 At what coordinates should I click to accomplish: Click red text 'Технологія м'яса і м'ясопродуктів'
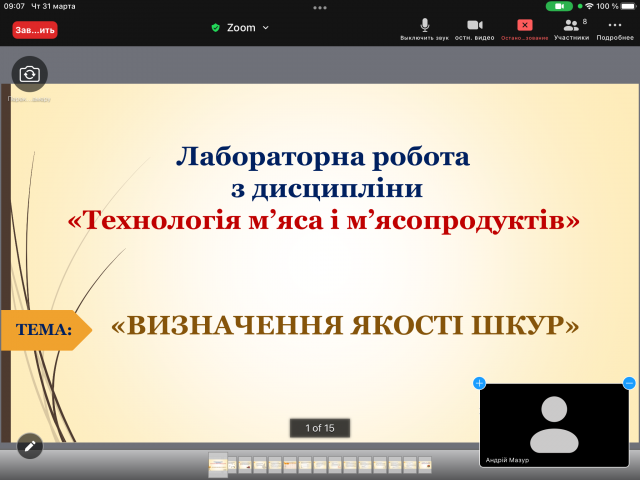point(323,221)
